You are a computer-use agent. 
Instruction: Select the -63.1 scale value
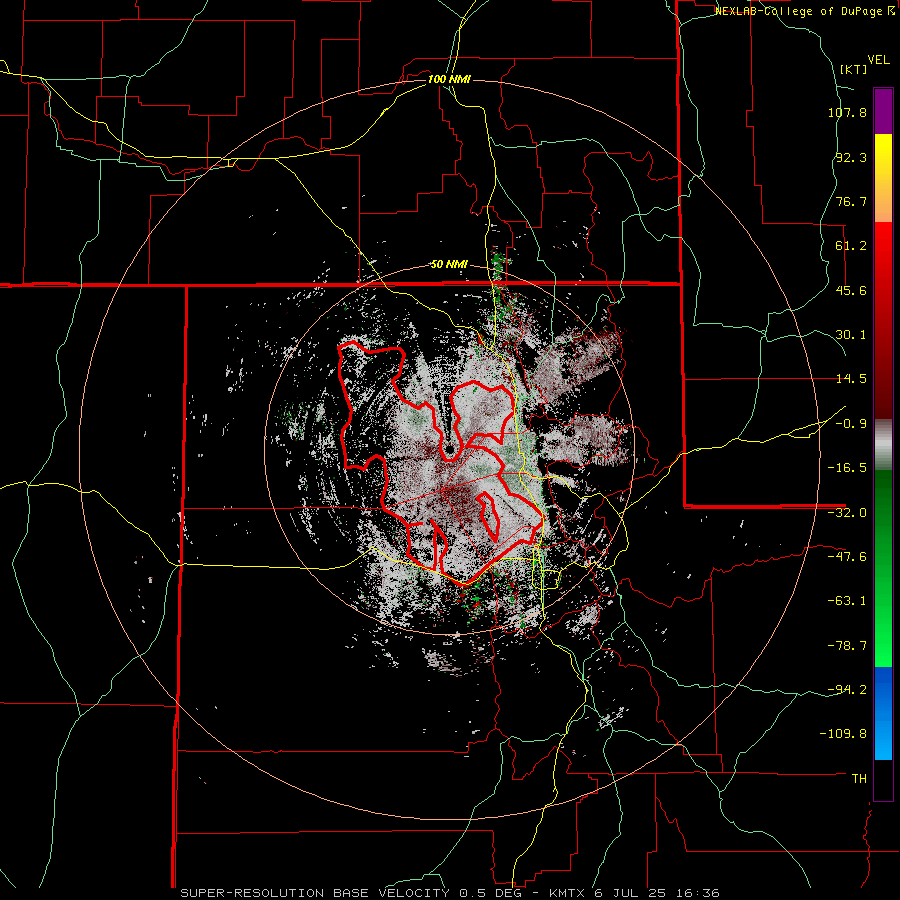click(x=847, y=601)
